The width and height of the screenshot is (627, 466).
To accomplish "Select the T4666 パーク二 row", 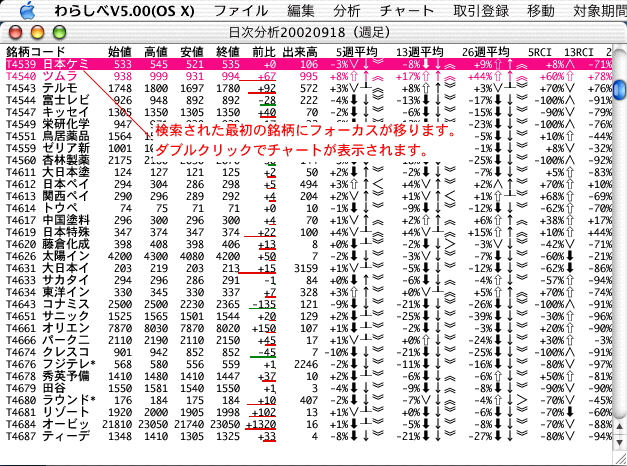I will tap(309, 340).
